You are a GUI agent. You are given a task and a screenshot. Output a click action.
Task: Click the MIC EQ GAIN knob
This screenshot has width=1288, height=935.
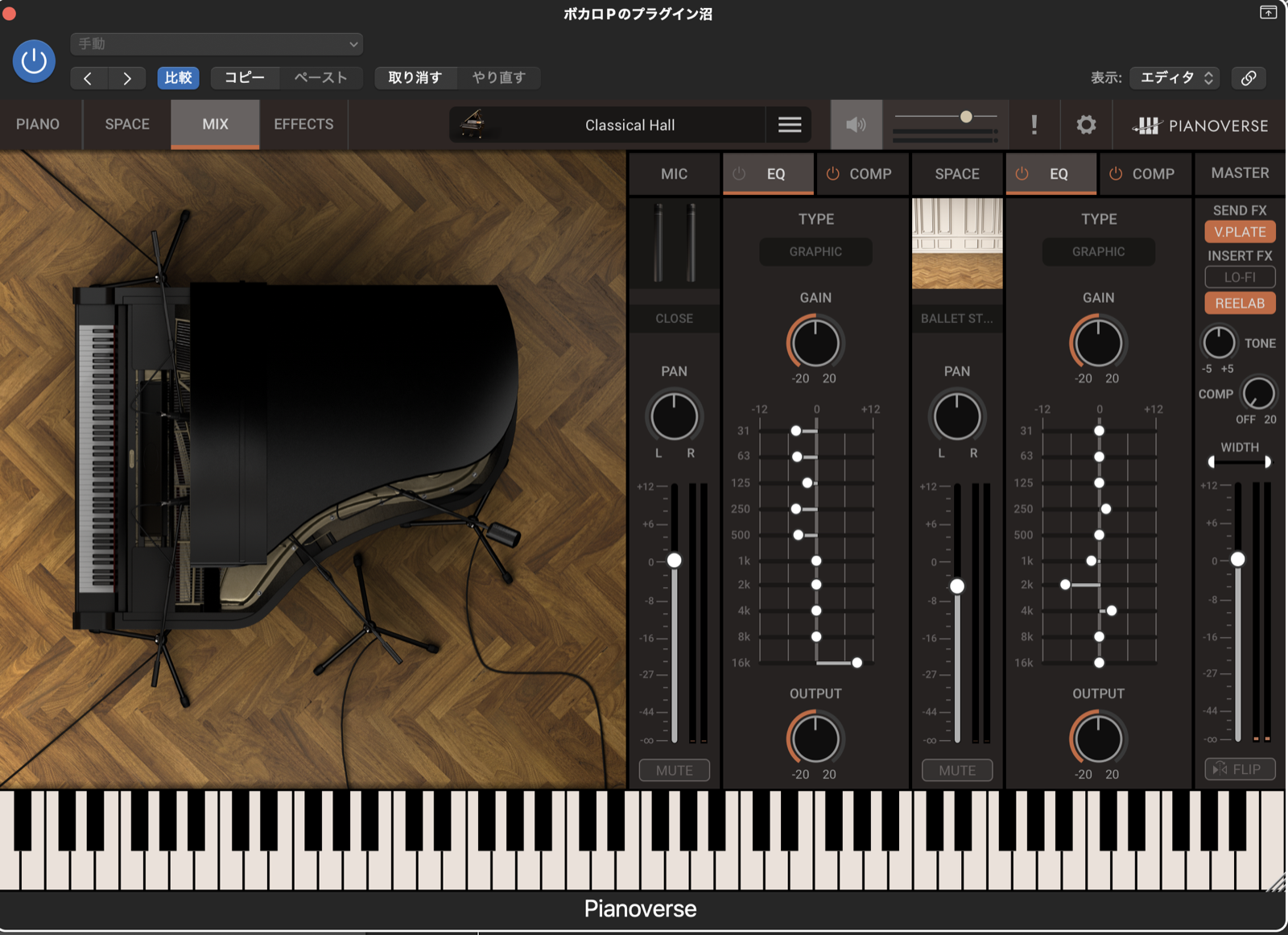815,342
